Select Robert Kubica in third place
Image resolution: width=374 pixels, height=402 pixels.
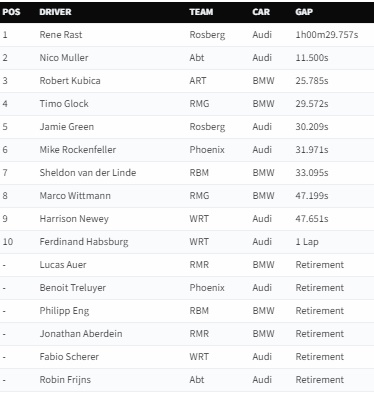click(x=70, y=81)
